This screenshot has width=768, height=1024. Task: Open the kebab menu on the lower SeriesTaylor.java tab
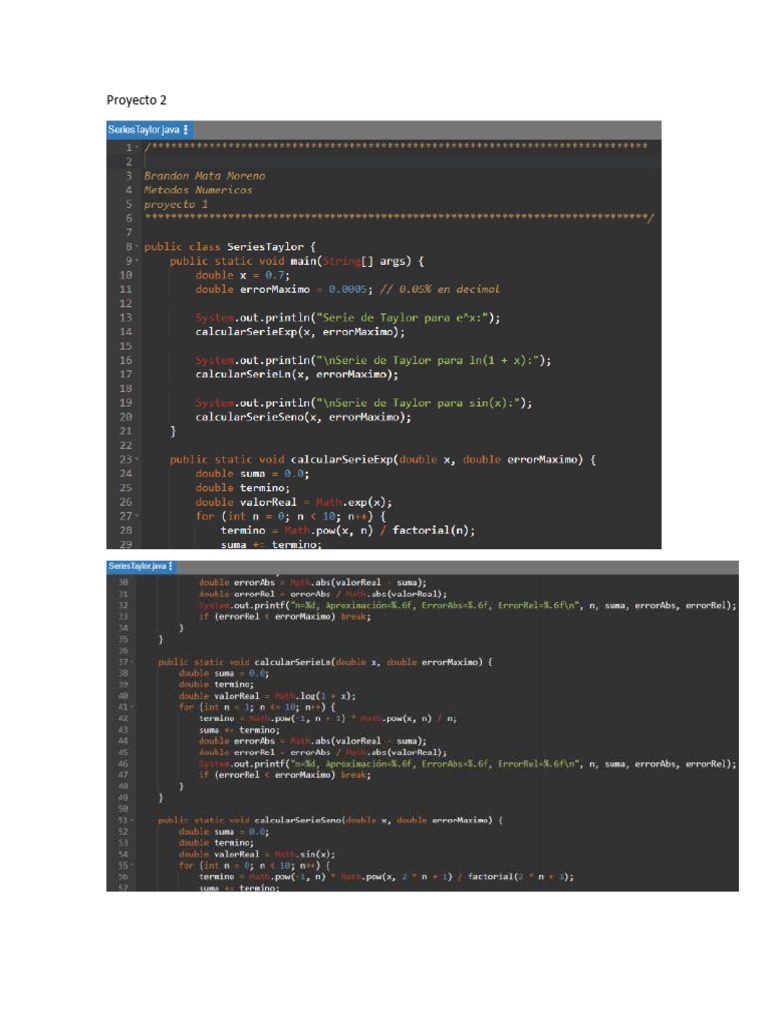click(171, 566)
